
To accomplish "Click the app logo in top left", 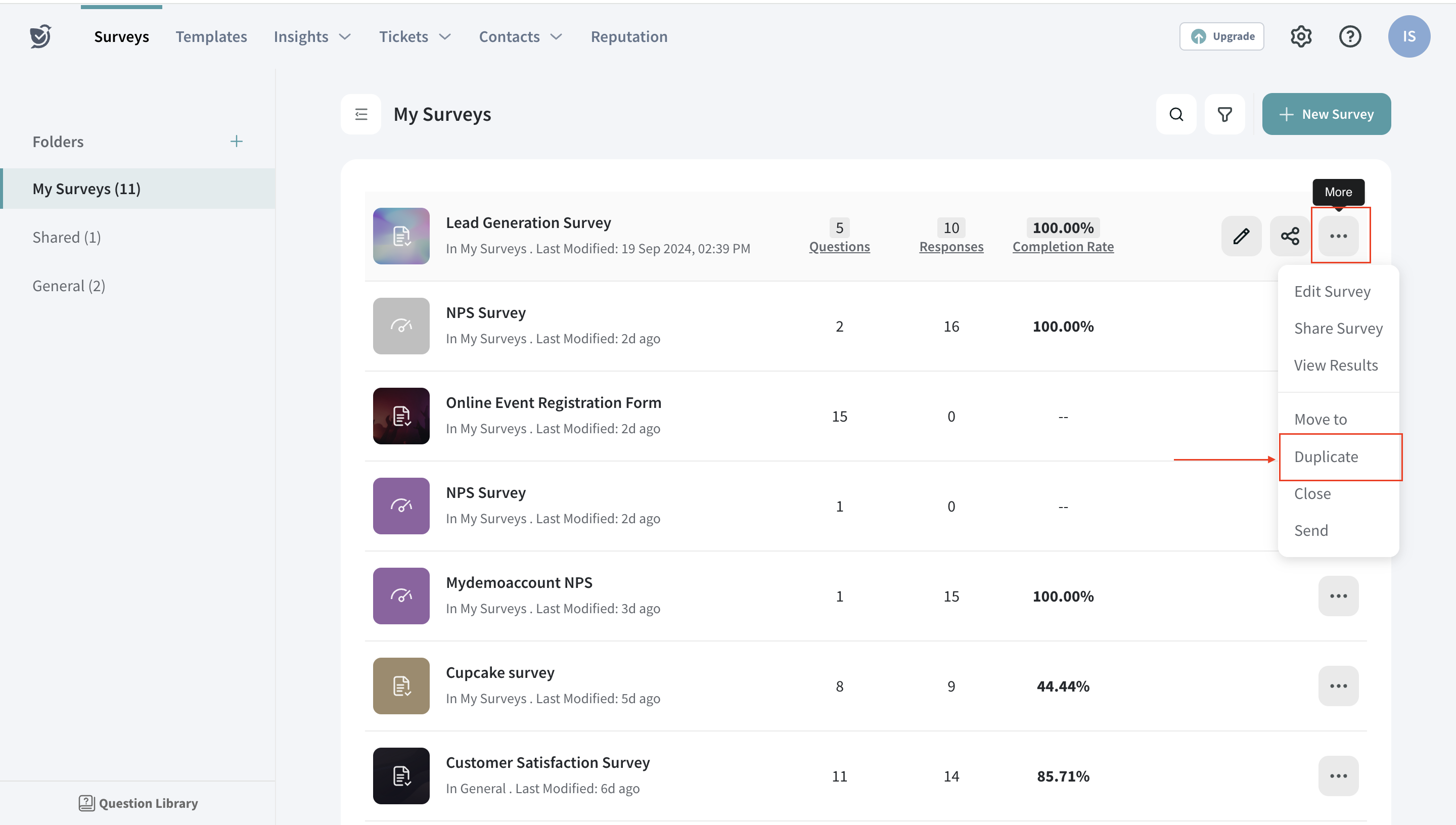I will click(x=41, y=36).
